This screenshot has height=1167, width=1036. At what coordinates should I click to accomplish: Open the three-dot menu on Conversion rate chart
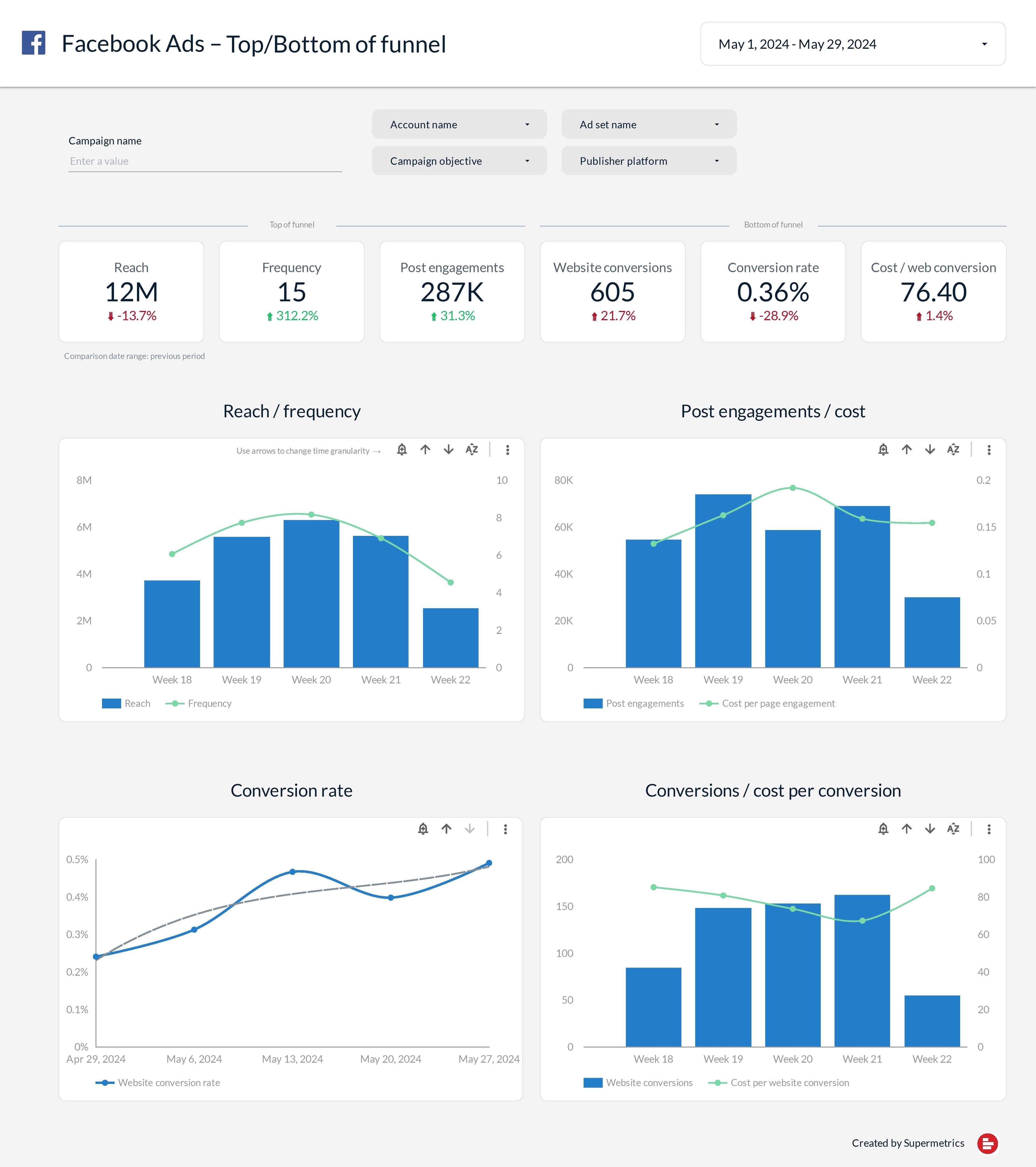pos(505,829)
